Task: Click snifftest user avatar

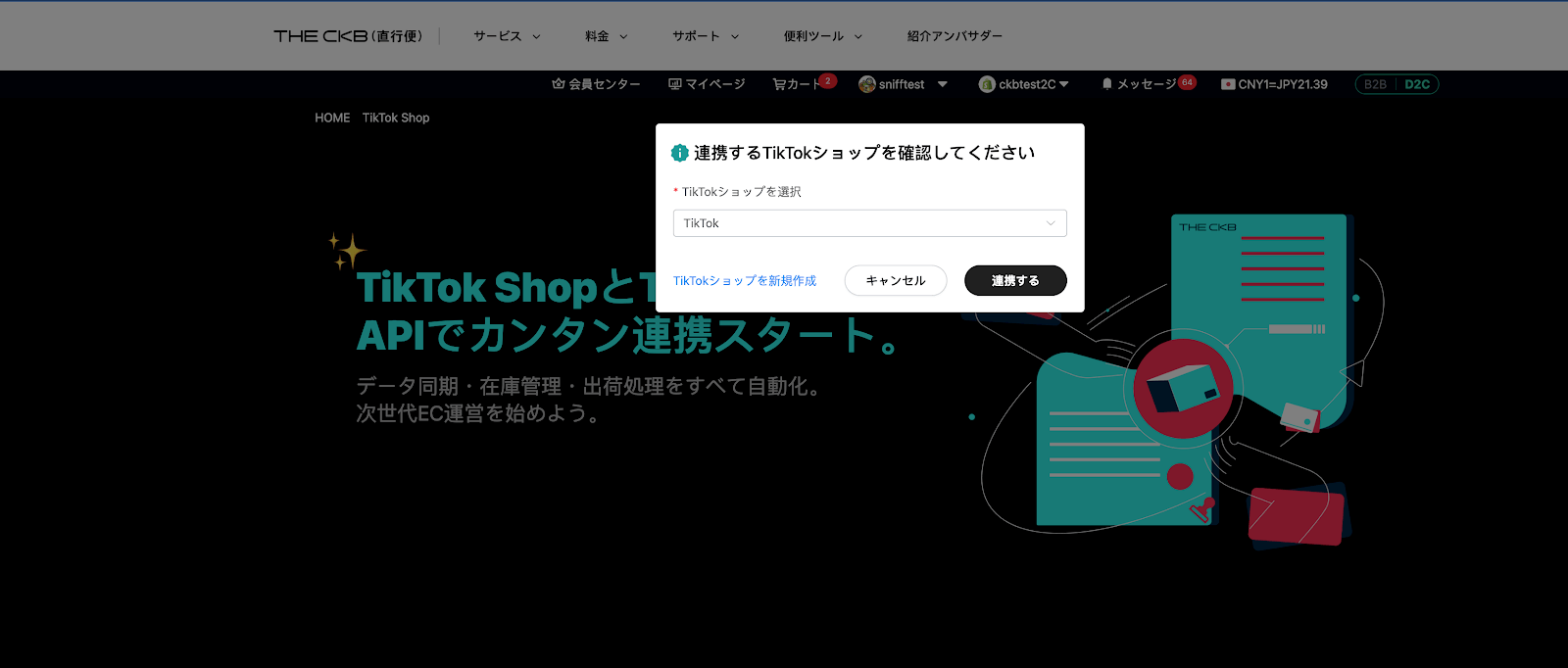Action: 867,84
